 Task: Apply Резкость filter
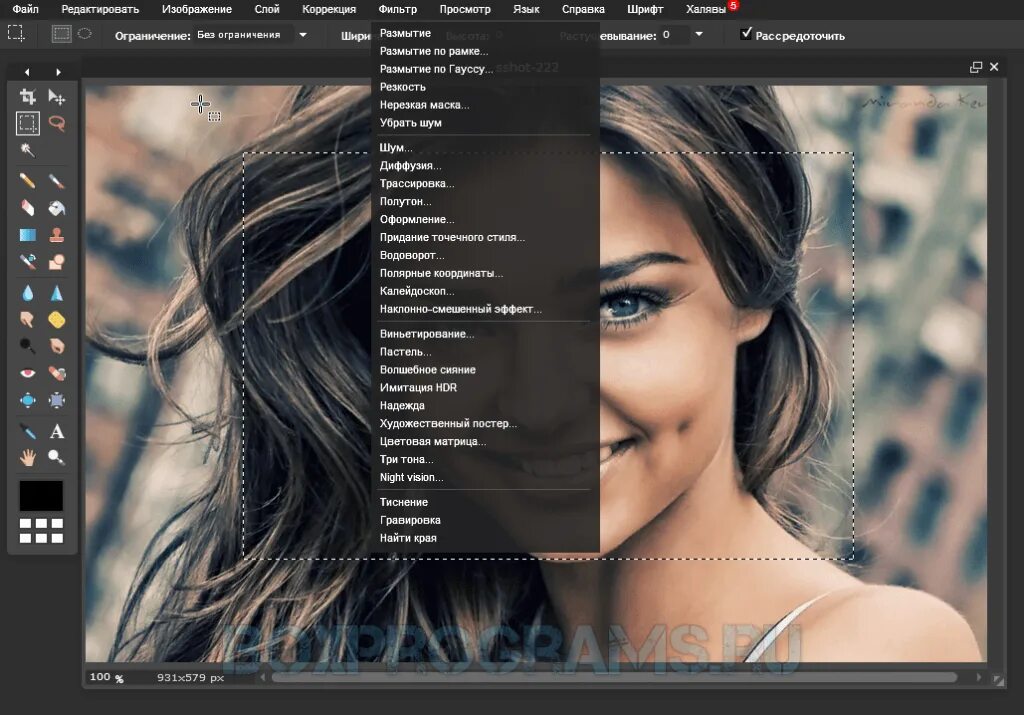(x=402, y=87)
